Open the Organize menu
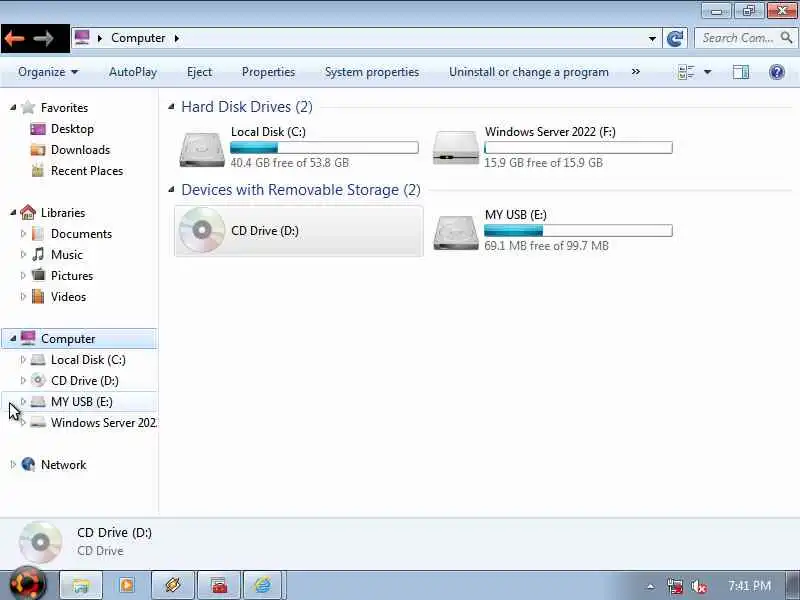 tap(47, 72)
